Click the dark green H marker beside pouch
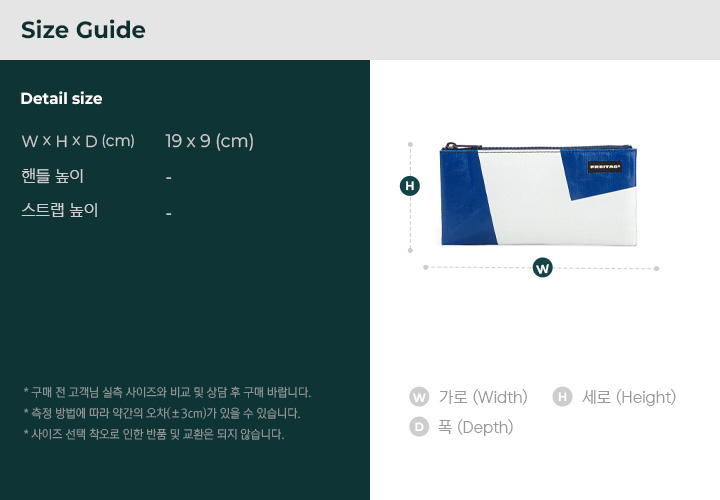This screenshot has width=720, height=500. (409, 186)
